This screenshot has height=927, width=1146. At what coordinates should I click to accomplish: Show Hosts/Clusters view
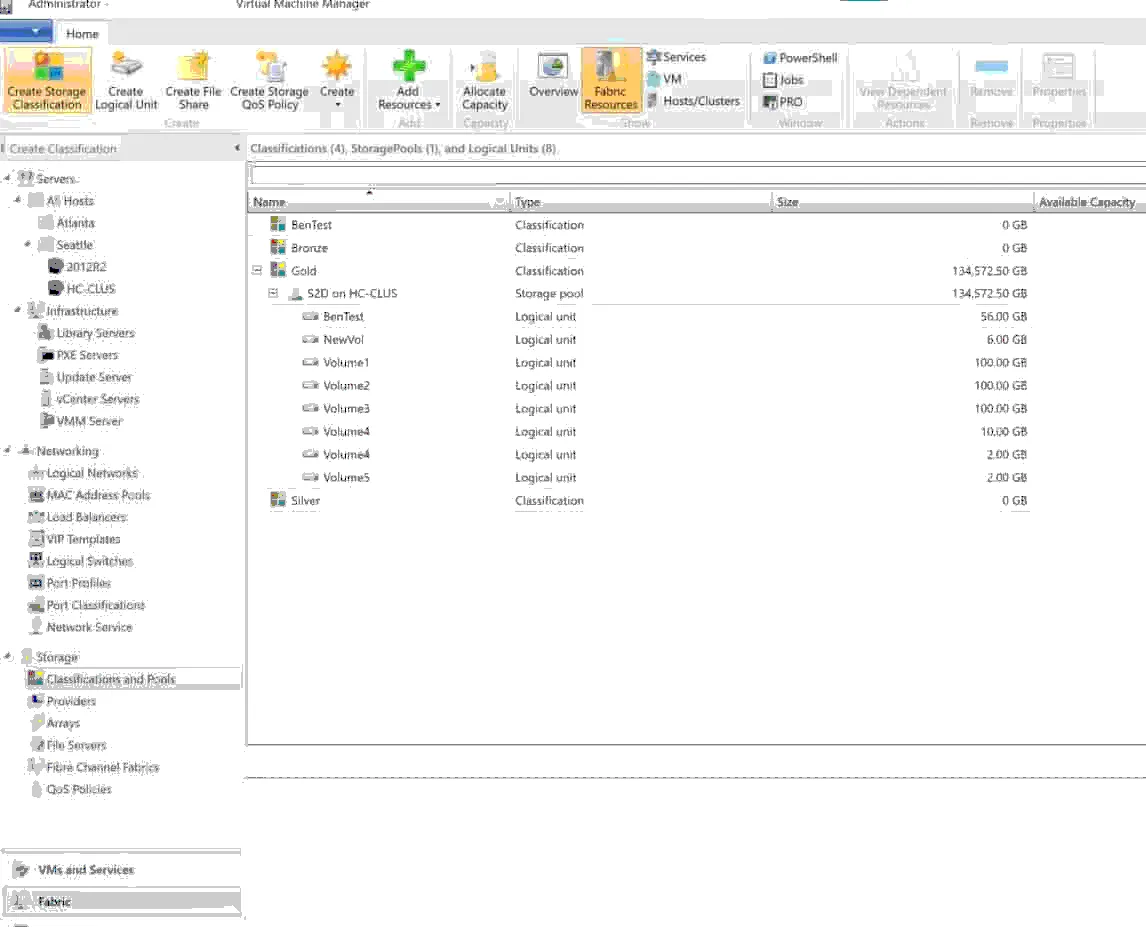(x=694, y=101)
